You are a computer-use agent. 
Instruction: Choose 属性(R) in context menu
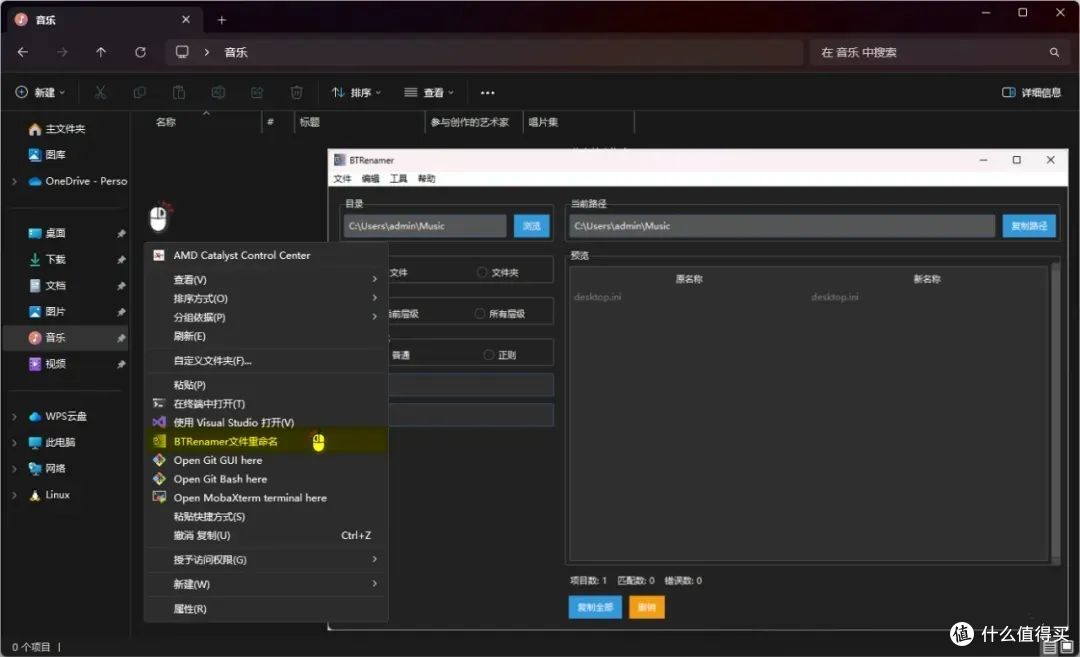point(267,609)
